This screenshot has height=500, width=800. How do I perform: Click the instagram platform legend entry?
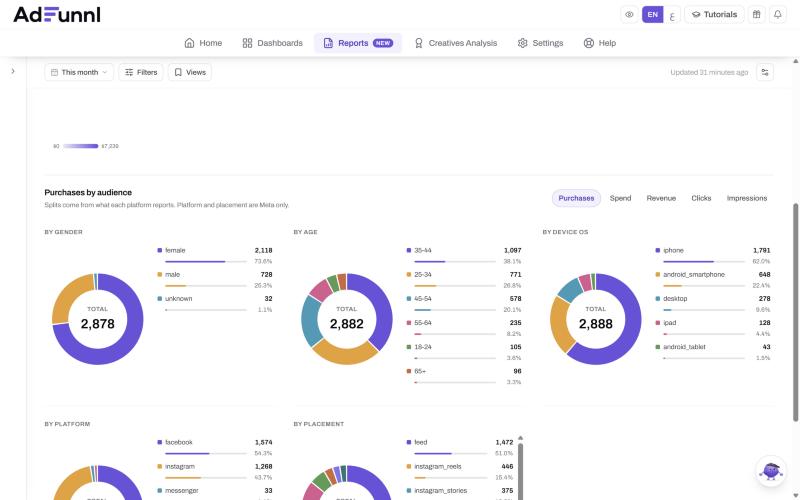(x=215, y=471)
